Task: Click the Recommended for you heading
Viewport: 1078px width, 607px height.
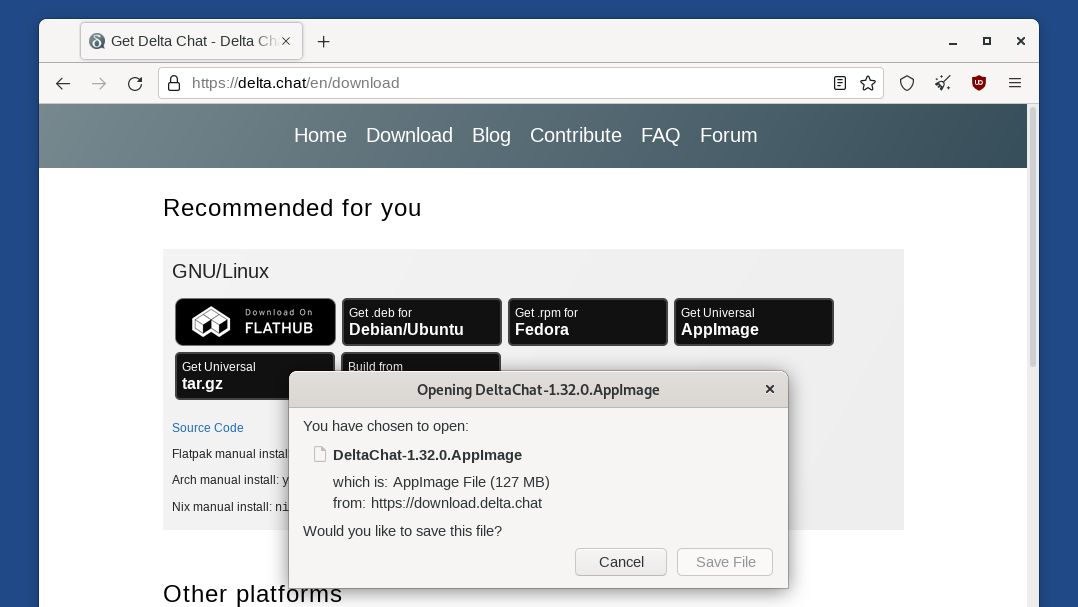Action: click(x=292, y=208)
